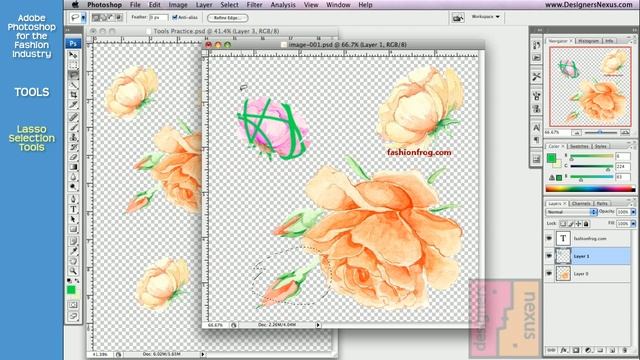The image size is (640, 360).
Task: Select the Path Selection tool
Action: click(73, 219)
